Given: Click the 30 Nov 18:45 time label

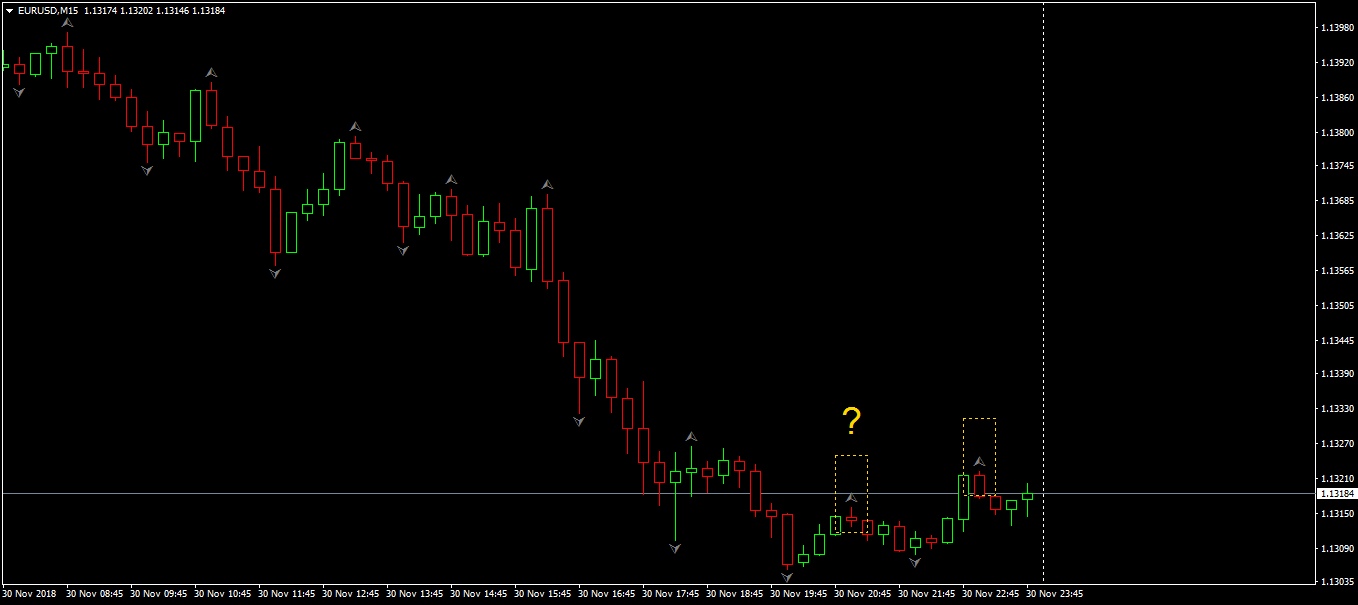Looking at the screenshot, I should pos(735,593).
